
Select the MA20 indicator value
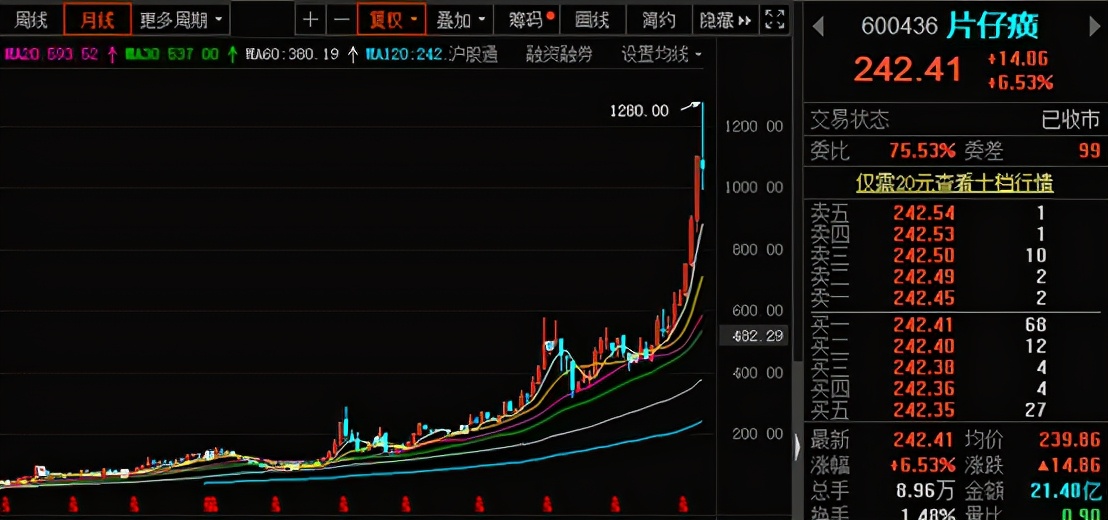(x=52, y=54)
